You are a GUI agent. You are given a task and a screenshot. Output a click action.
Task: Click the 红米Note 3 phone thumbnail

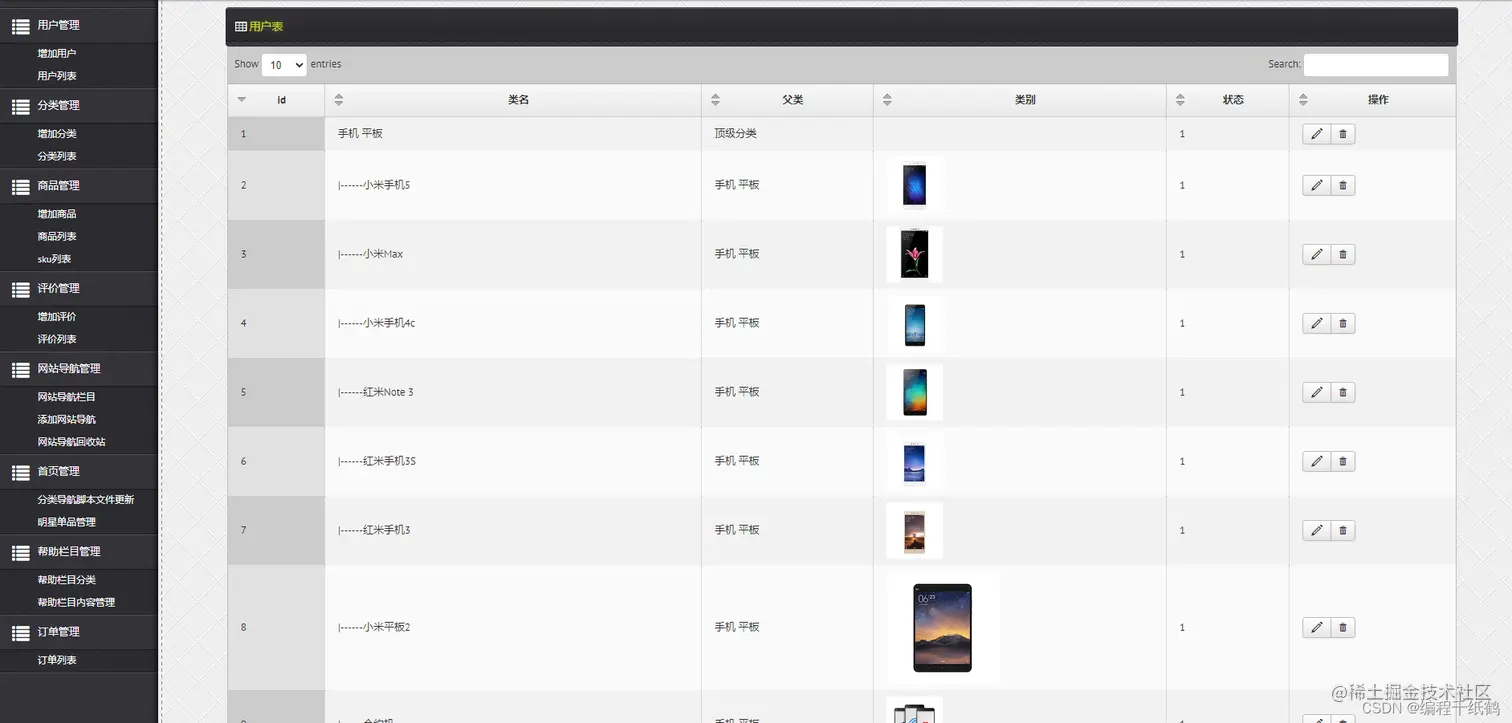(x=914, y=392)
